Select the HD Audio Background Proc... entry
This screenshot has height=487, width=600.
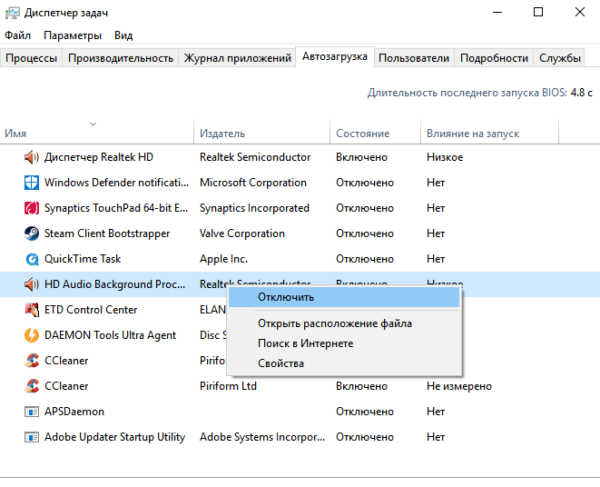114,284
